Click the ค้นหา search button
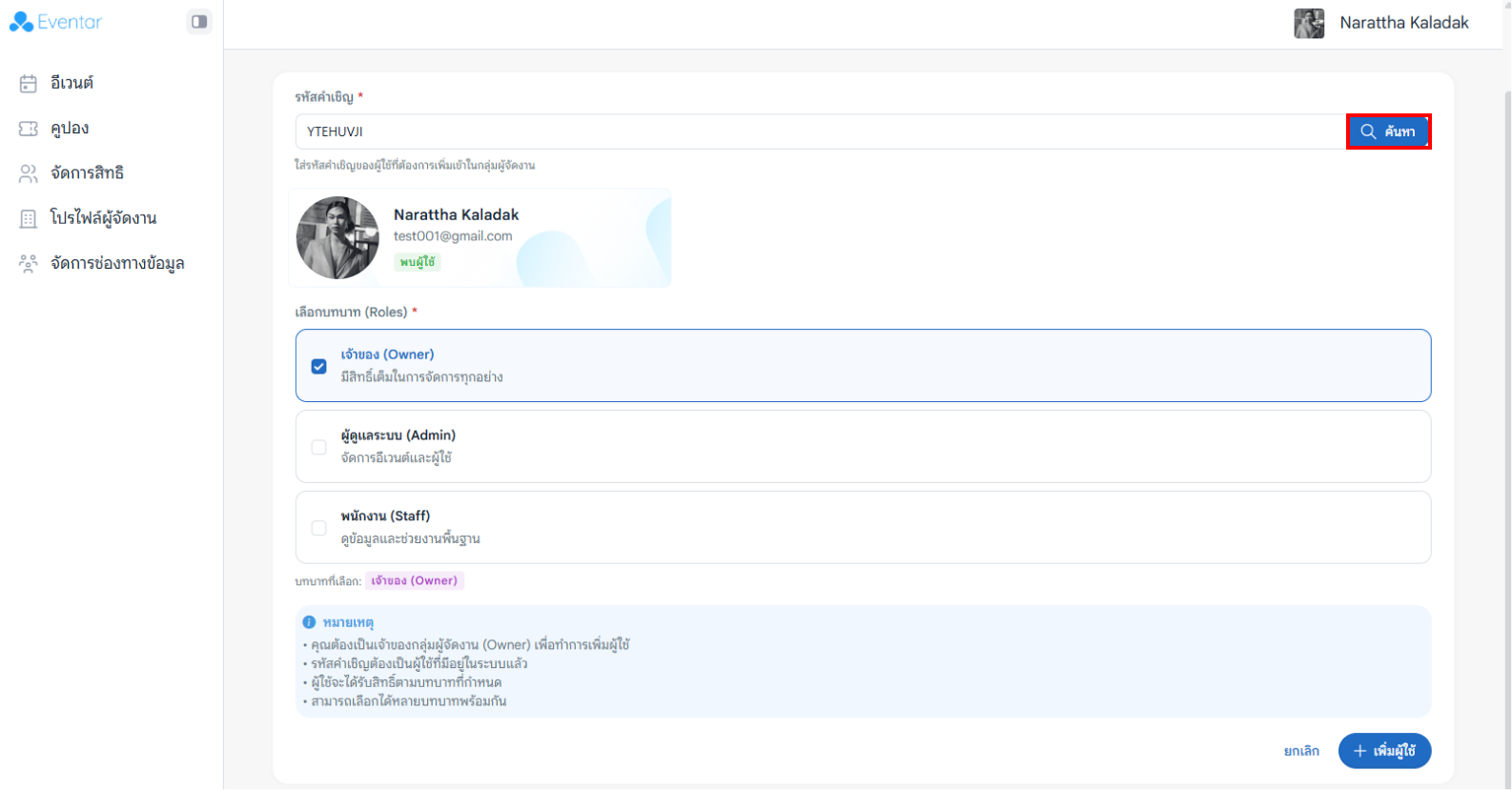This screenshot has height=790, width=1512. pos(1388,132)
